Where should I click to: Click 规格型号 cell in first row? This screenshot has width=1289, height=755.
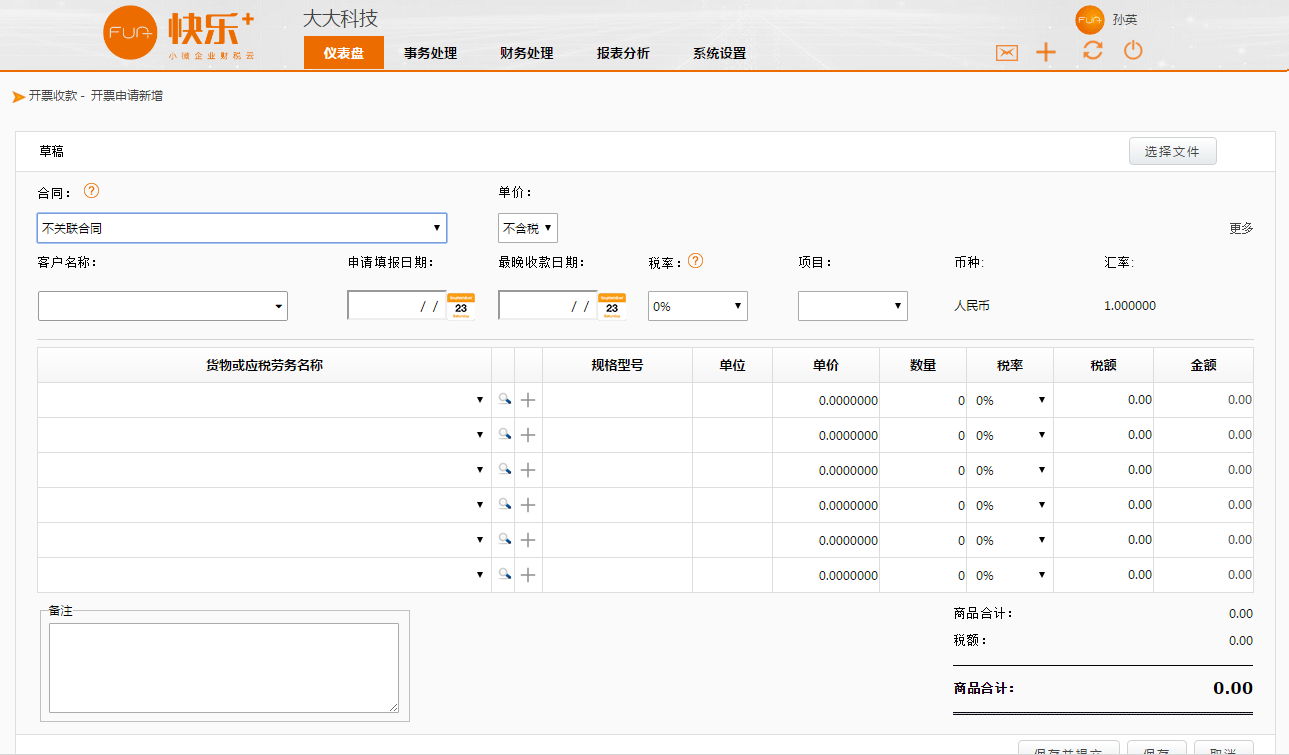point(617,400)
